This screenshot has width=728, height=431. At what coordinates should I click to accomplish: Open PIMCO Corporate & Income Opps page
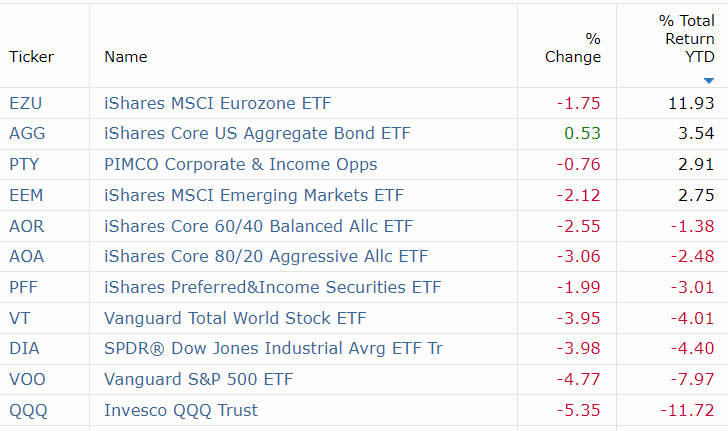(x=240, y=164)
